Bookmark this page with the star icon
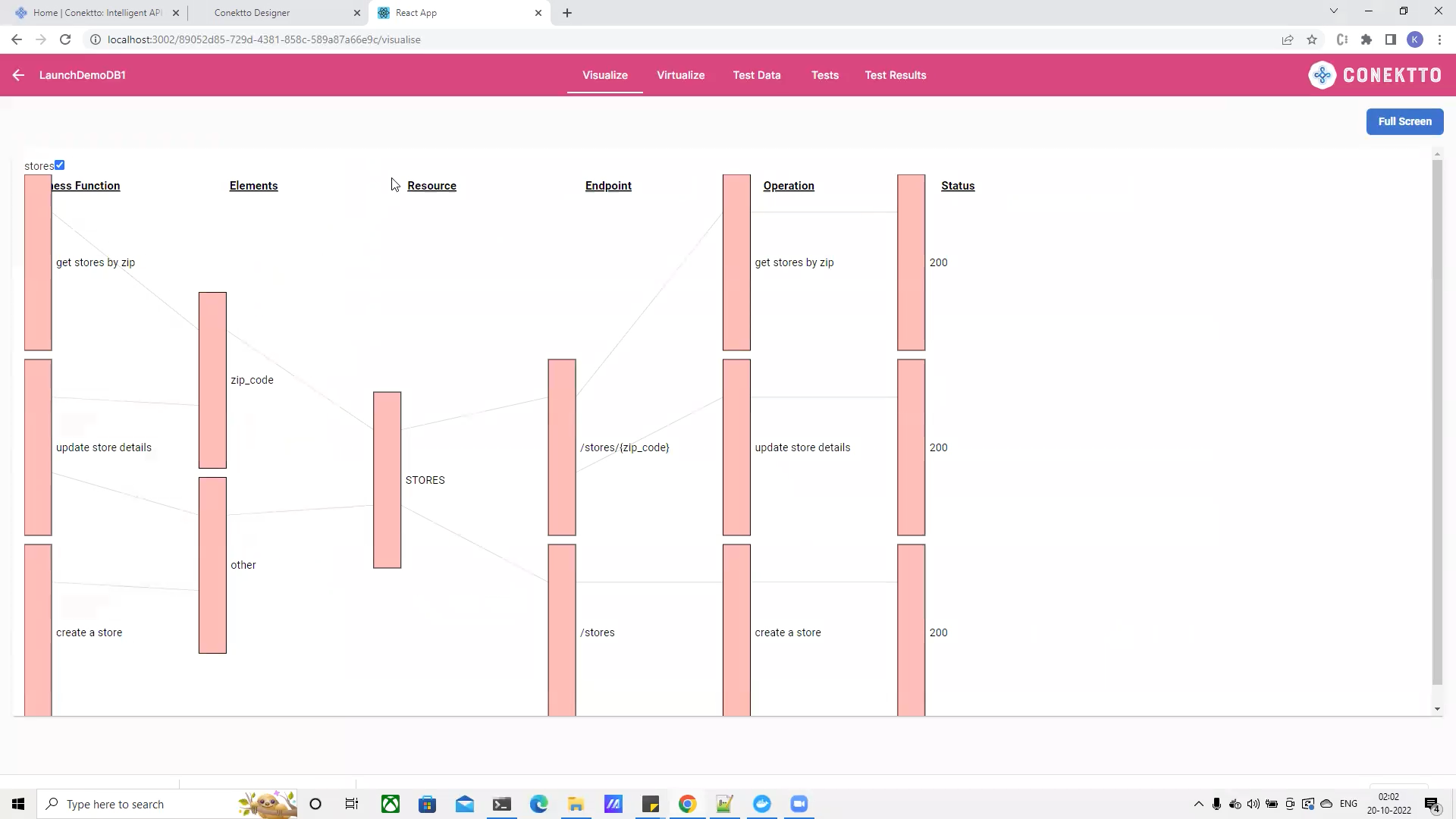The height and width of the screenshot is (819, 1456). [x=1312, y=39]
